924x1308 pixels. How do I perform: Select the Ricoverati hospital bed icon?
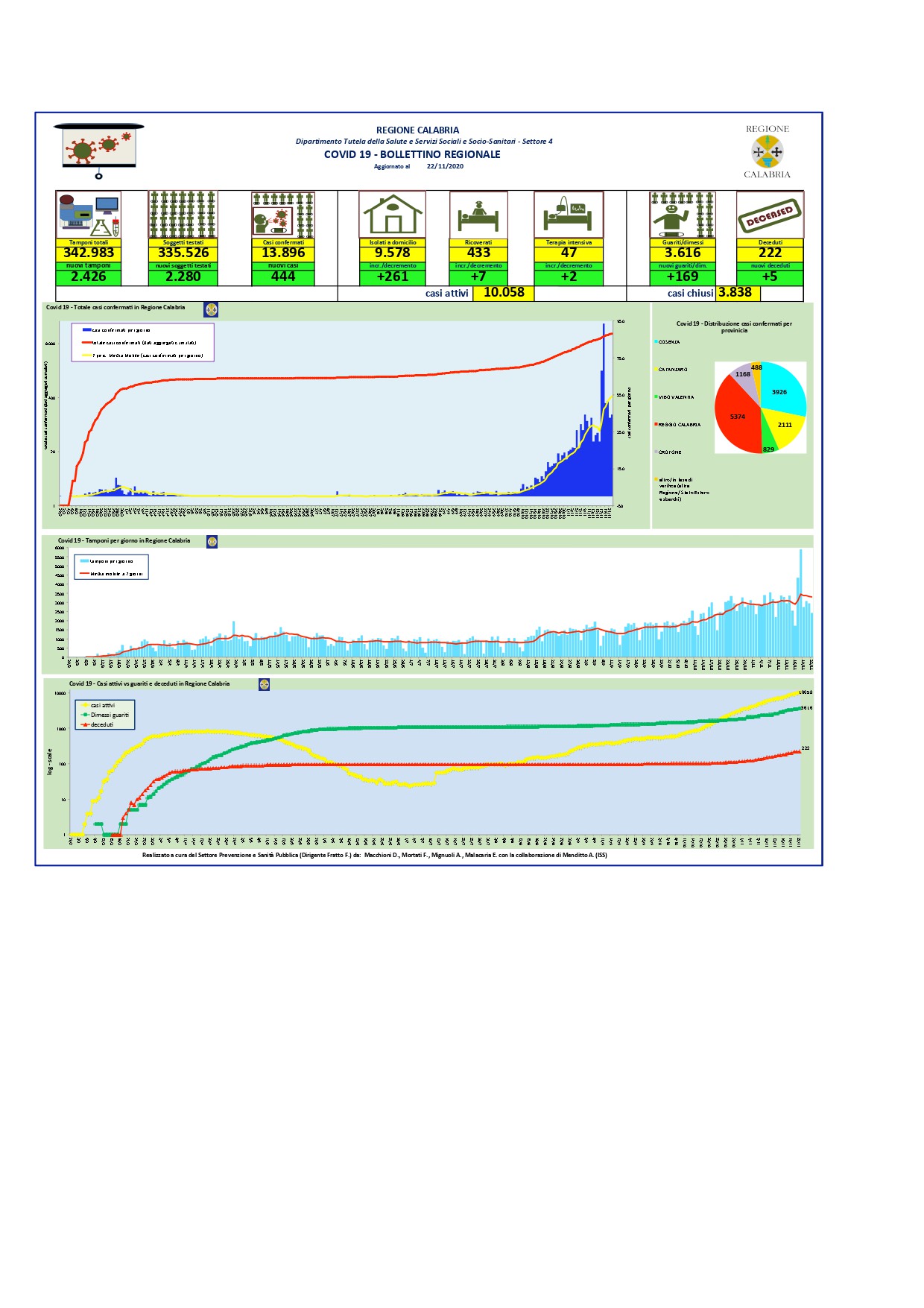(x=478, y=215)
